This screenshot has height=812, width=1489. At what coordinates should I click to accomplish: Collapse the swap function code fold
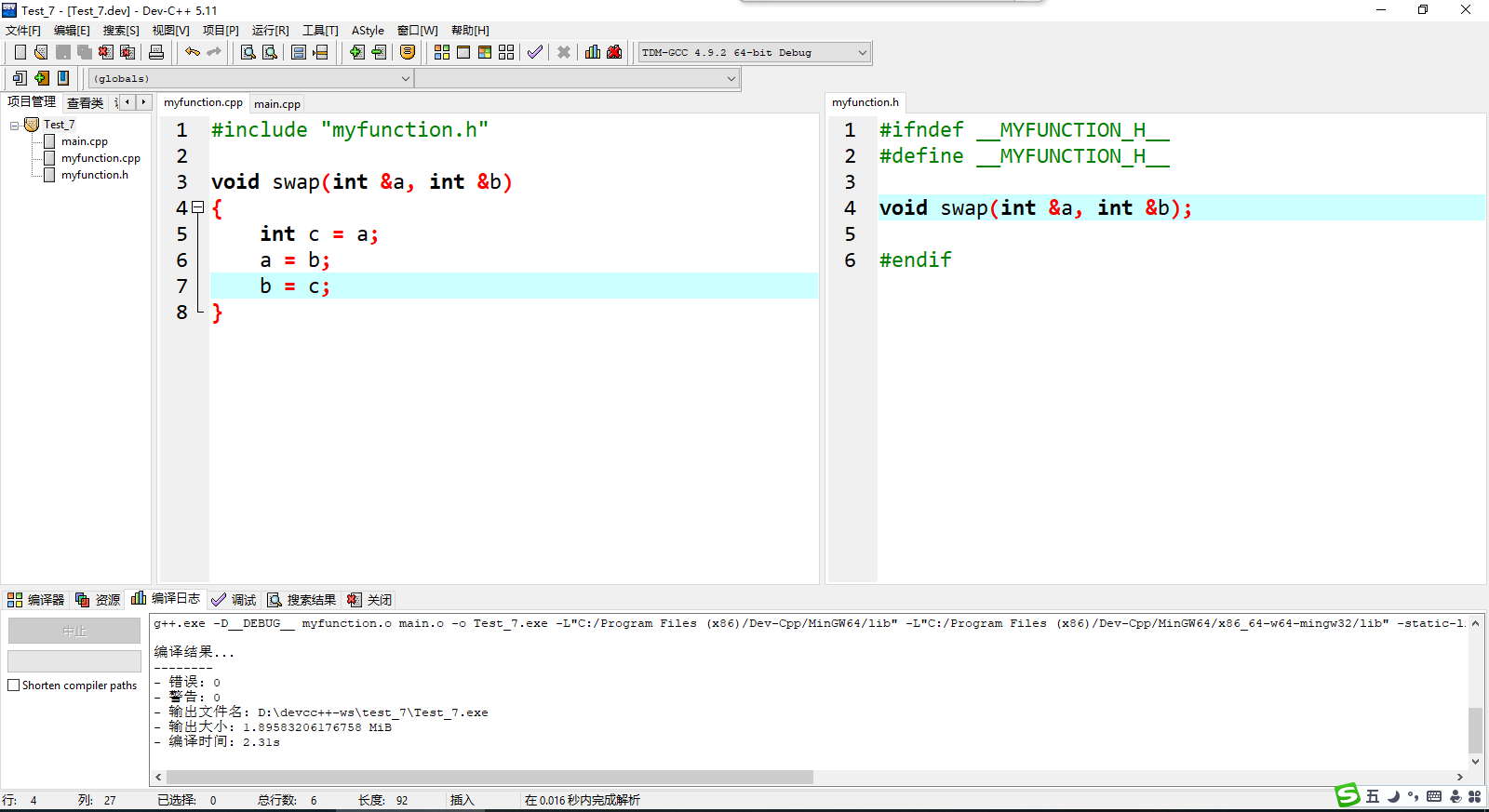coord(197,208)
